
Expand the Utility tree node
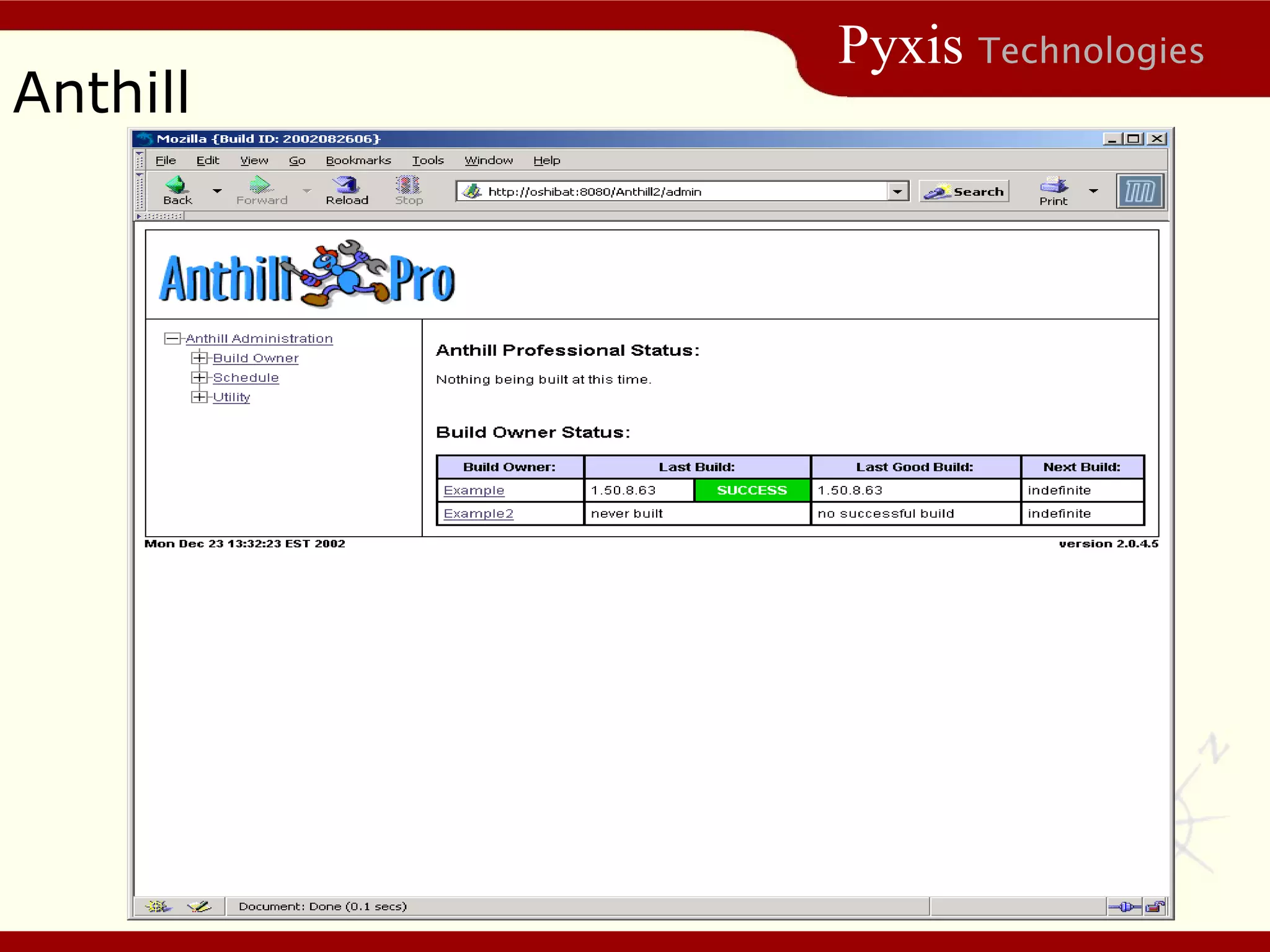coord(198,397)
